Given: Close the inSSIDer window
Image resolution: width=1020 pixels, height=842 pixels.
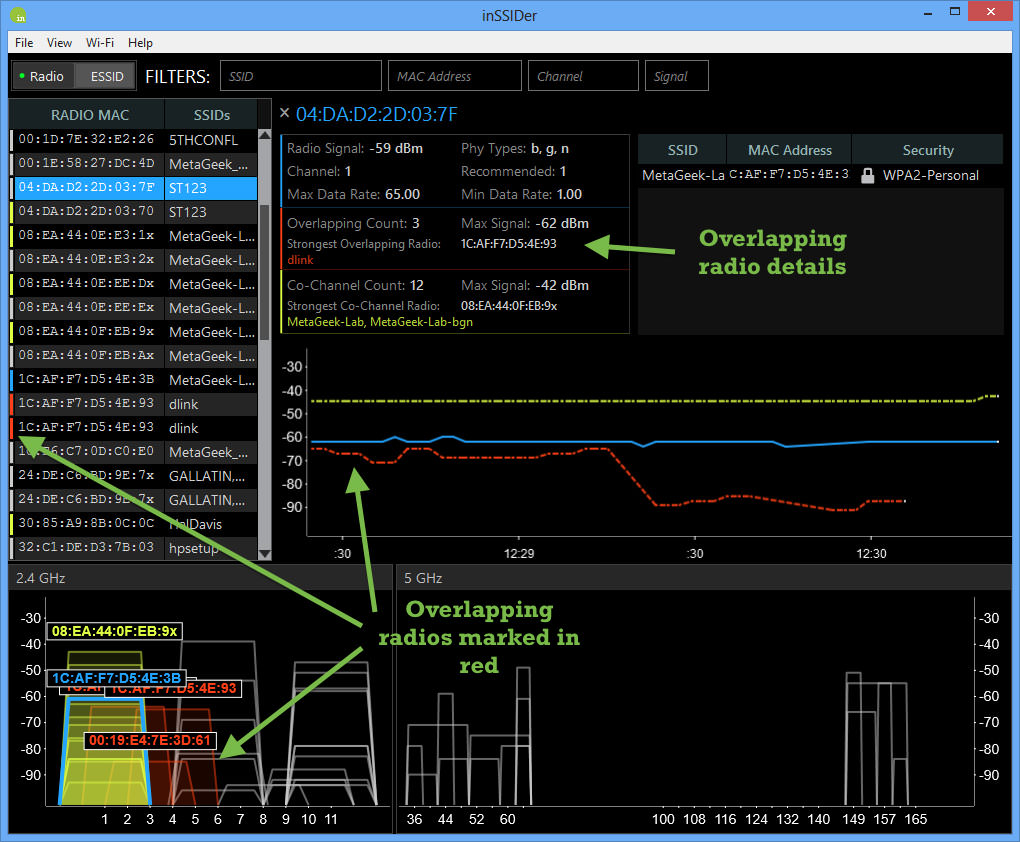Looking at the screenshot, I should pyautogui.click(x=991, y=12).
